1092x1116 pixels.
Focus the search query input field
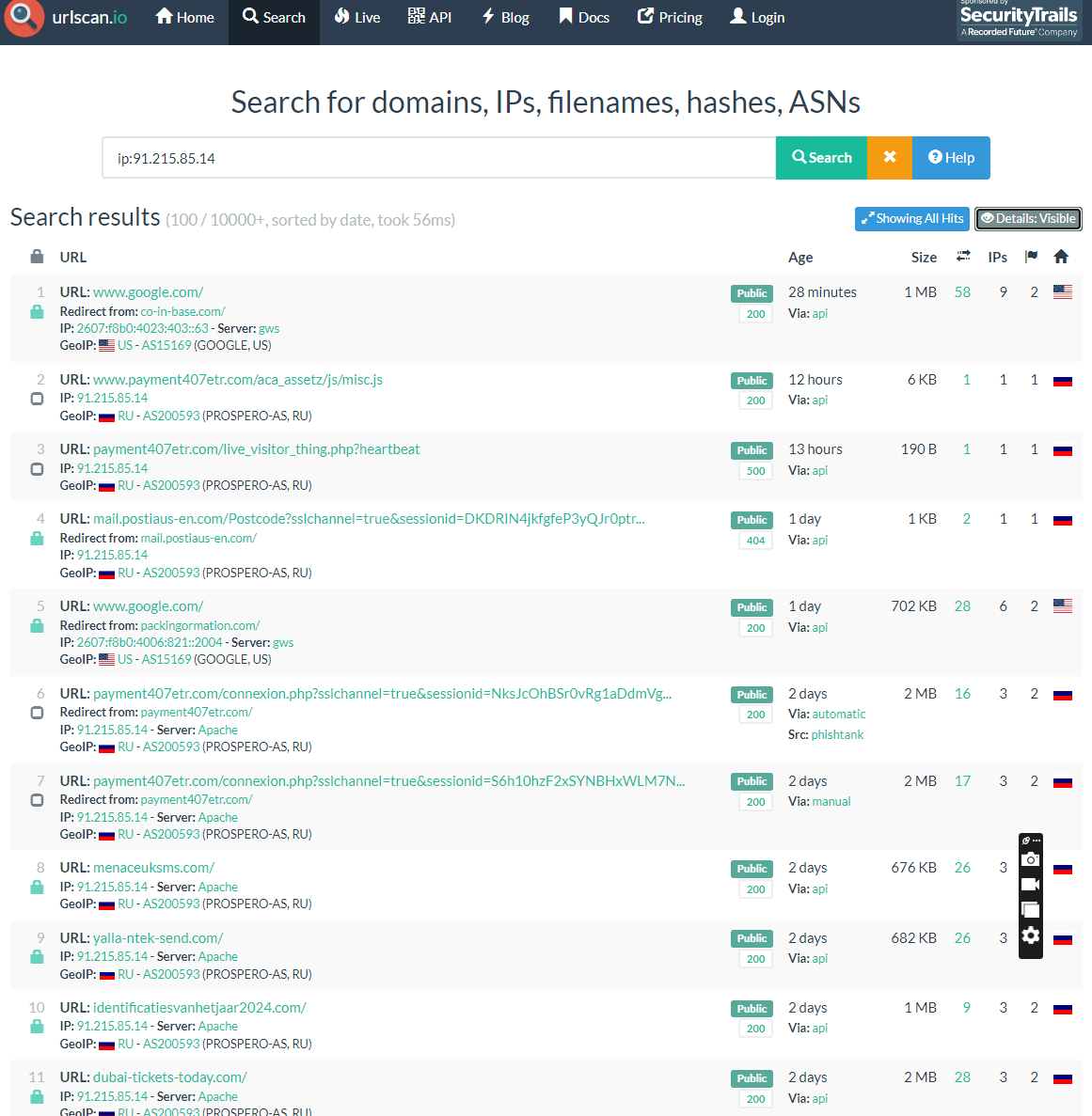(439, 158)
